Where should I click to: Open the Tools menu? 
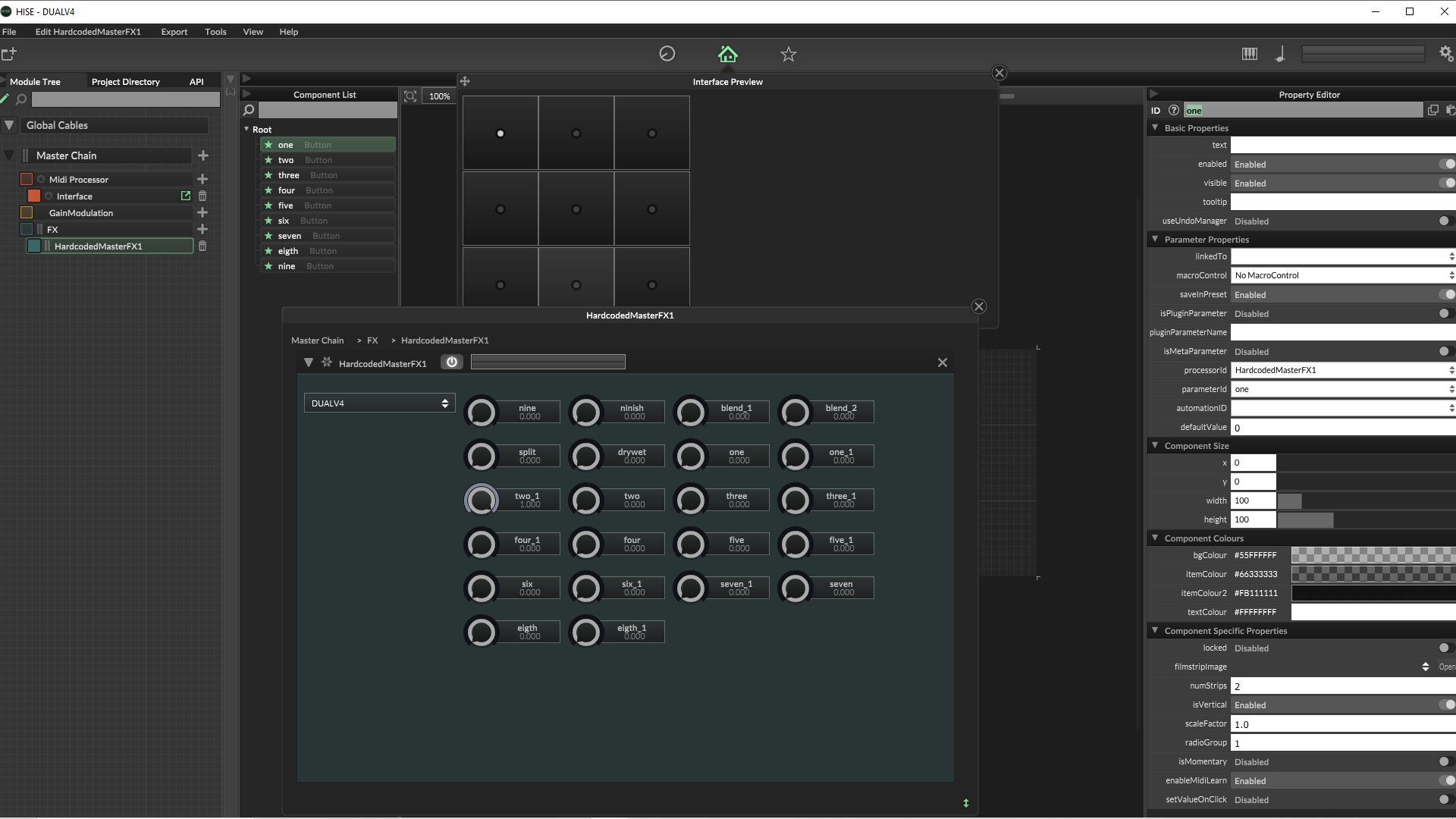coord(215,32)
